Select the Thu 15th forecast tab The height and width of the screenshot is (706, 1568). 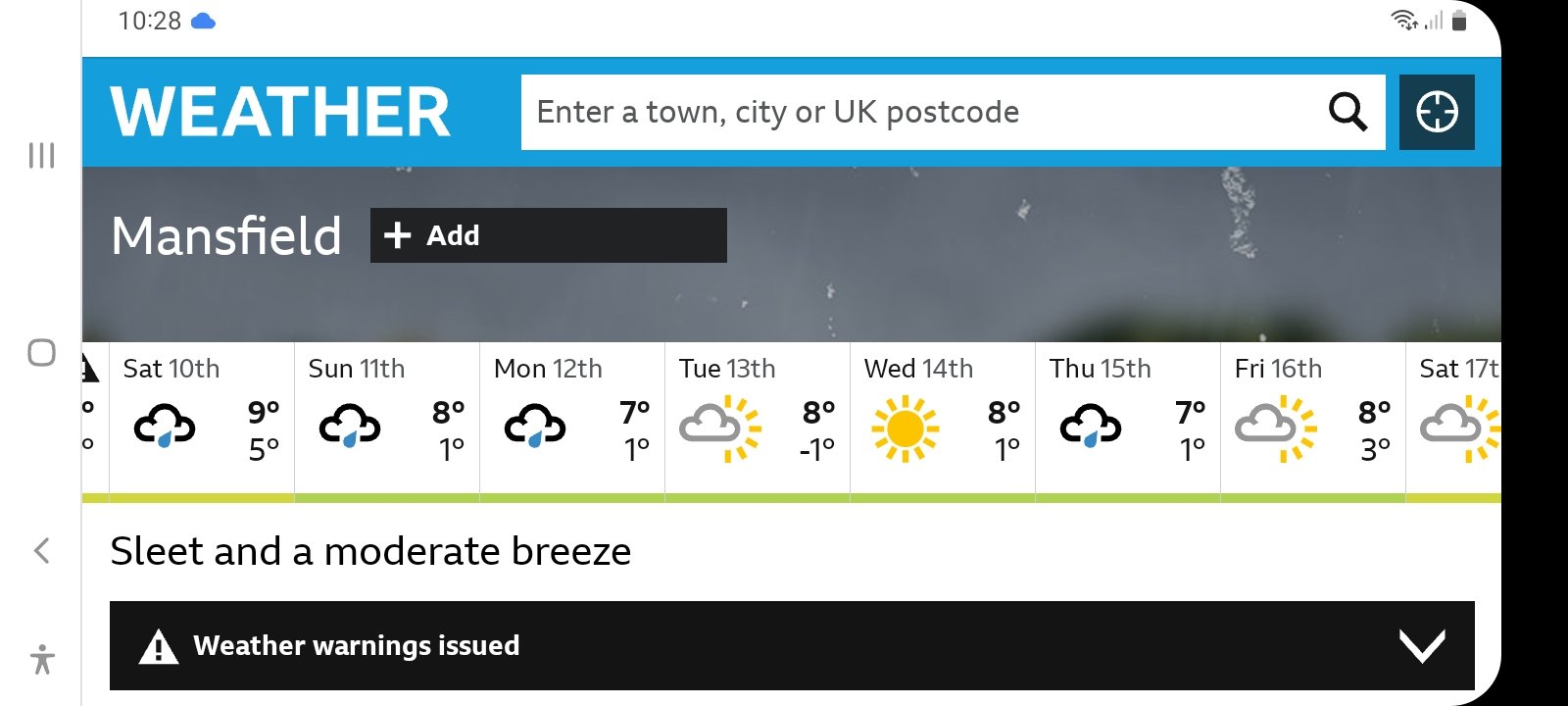1128,422
